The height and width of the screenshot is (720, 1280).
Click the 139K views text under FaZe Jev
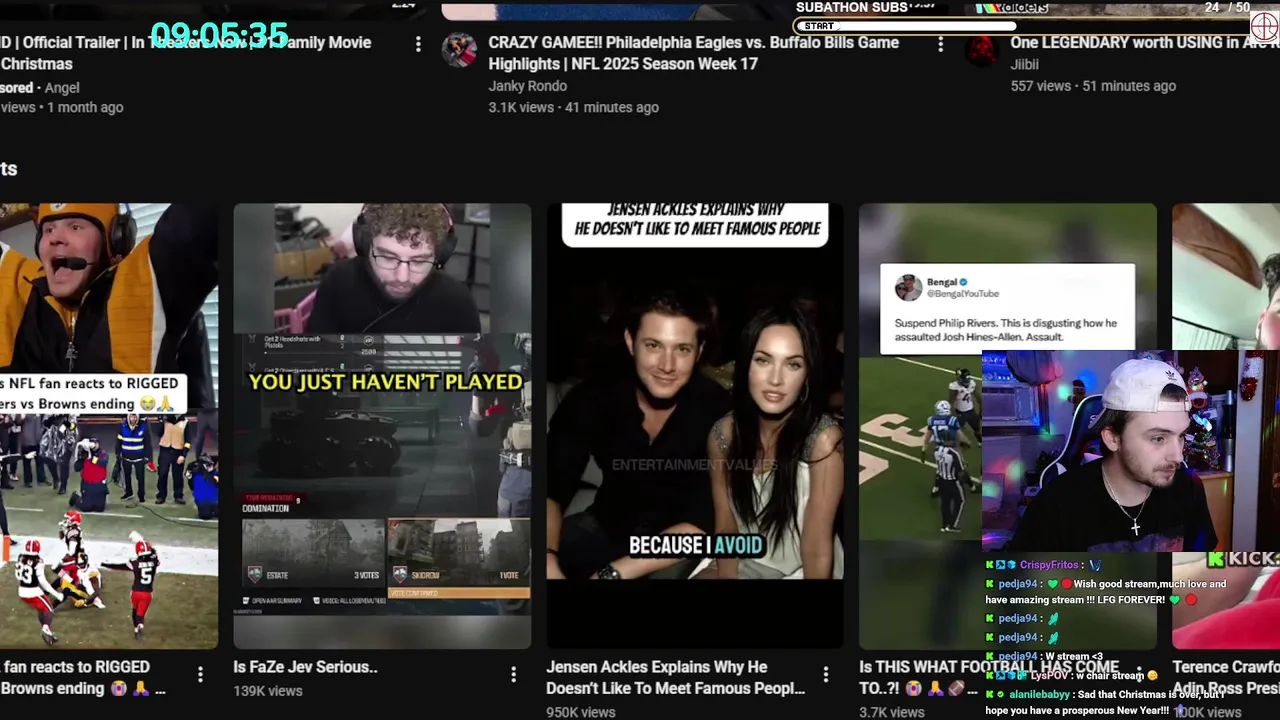(268, 690)
